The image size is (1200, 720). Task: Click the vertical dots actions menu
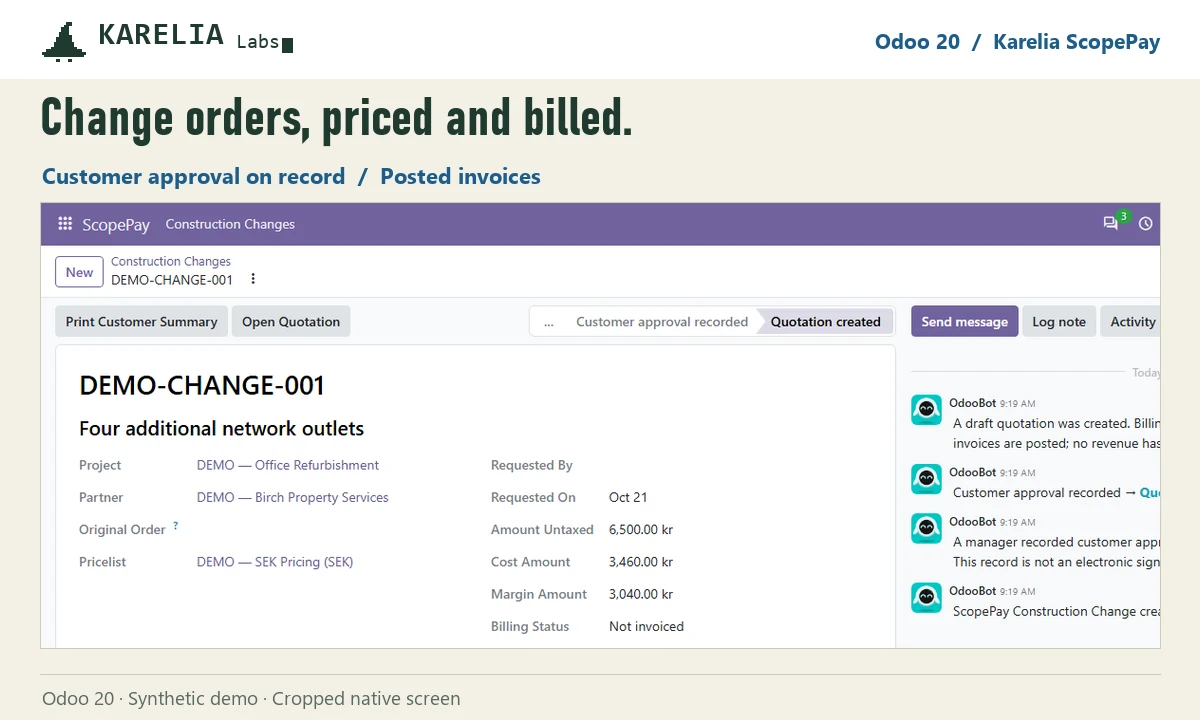point(253,279)
